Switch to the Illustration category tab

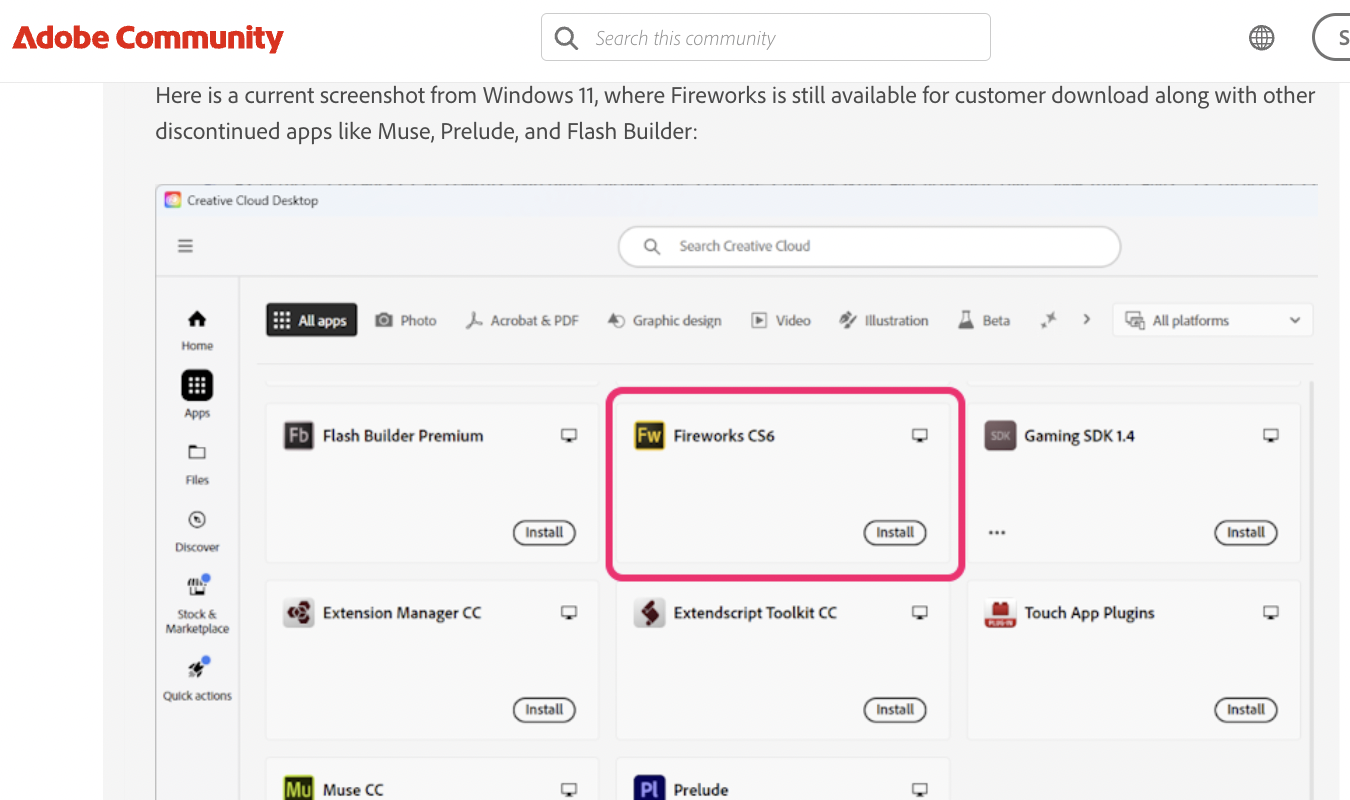point(884,320)
